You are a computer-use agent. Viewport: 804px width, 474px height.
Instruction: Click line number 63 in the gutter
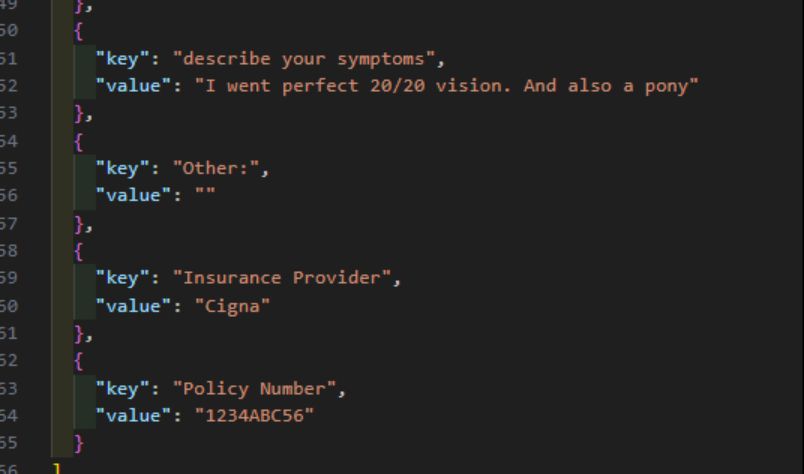(9, 389)
